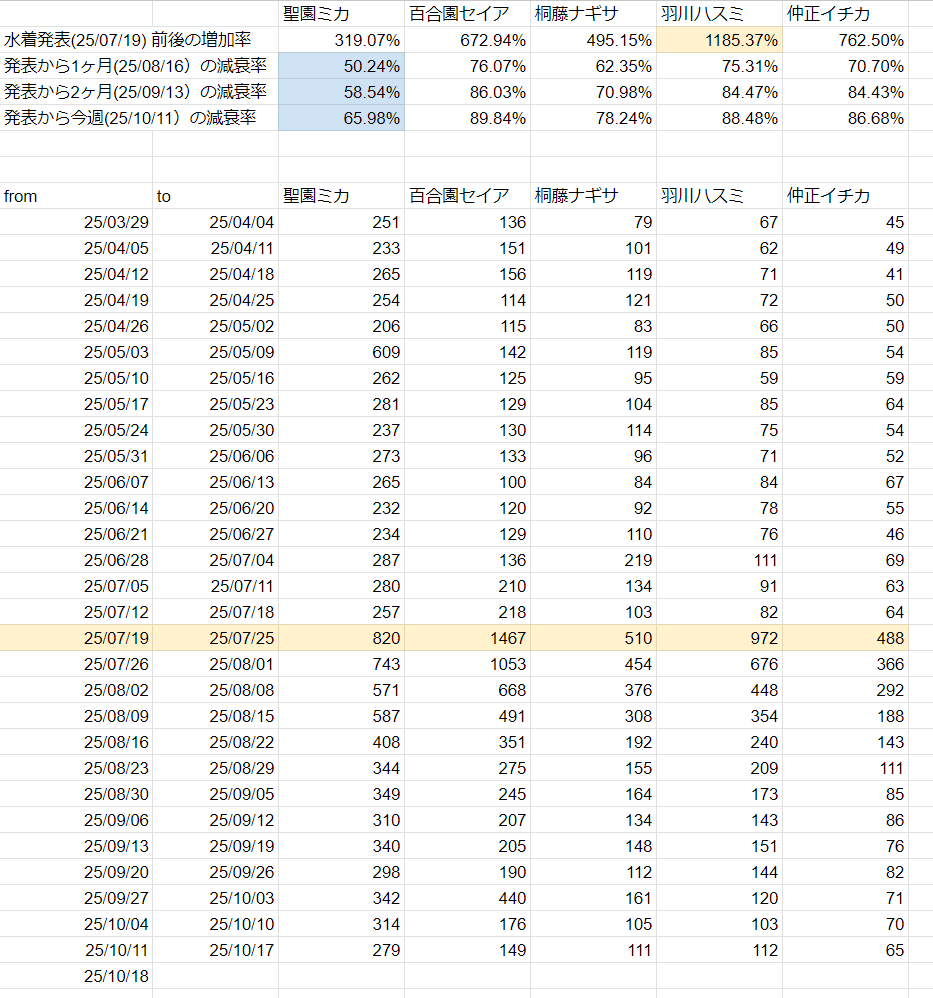Viewport: 933px width, 998px height.
Task: Select the 25/10/18 date cell at bottom
Action: click(76, 976)
